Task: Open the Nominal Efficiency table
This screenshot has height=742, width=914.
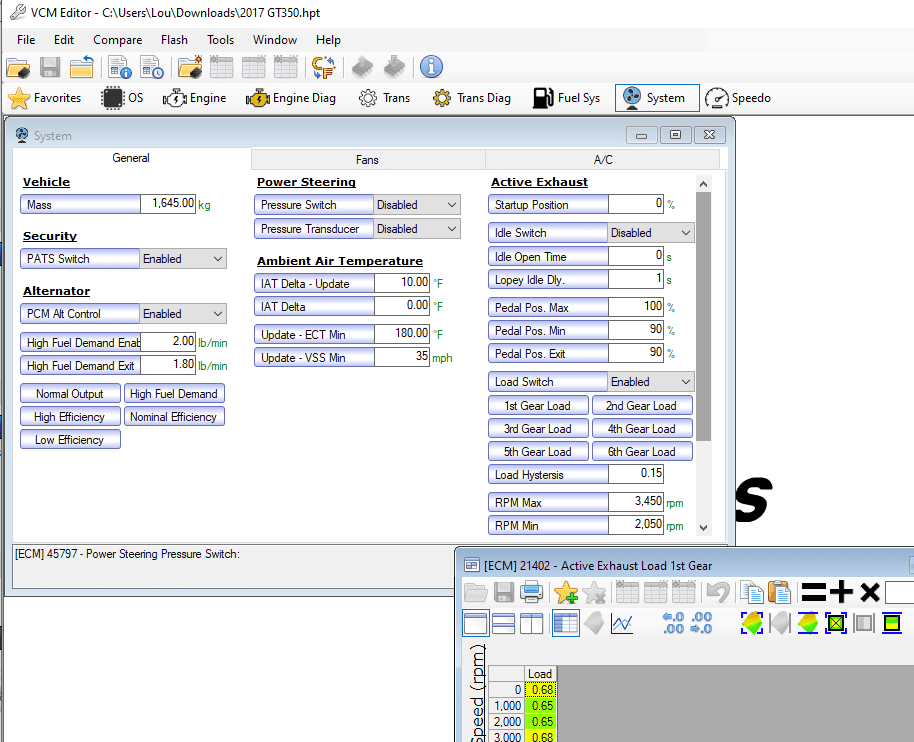Action: pyautogui.click(x=174, y=417)
